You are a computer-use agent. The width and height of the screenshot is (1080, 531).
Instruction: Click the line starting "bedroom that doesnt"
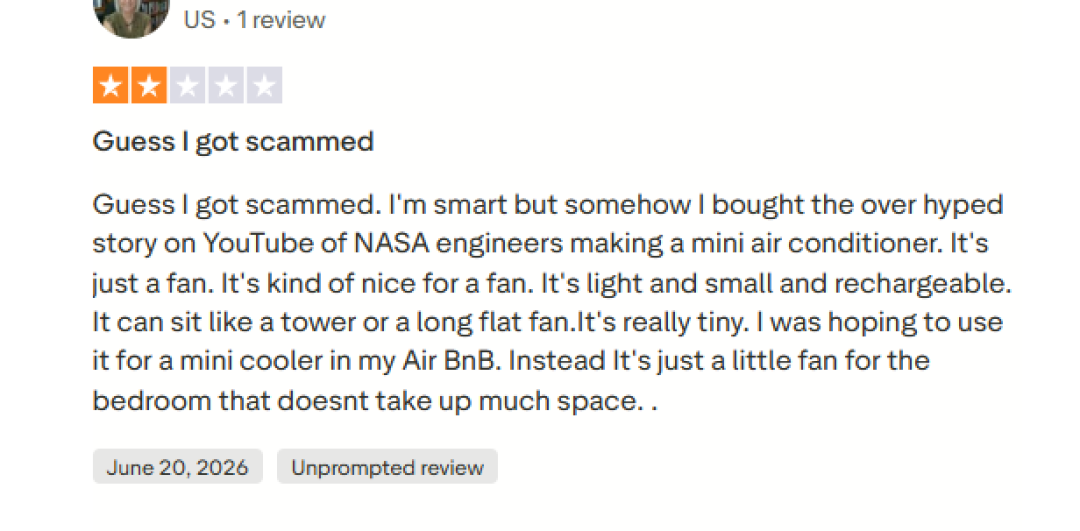[x=375, y=402]
